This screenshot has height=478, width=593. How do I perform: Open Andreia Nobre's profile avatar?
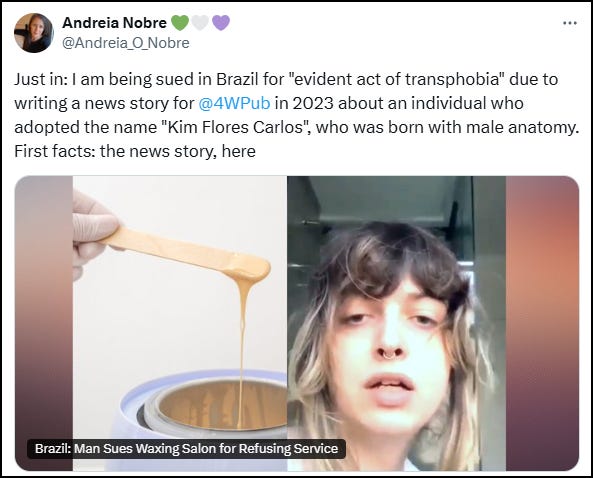34,33
